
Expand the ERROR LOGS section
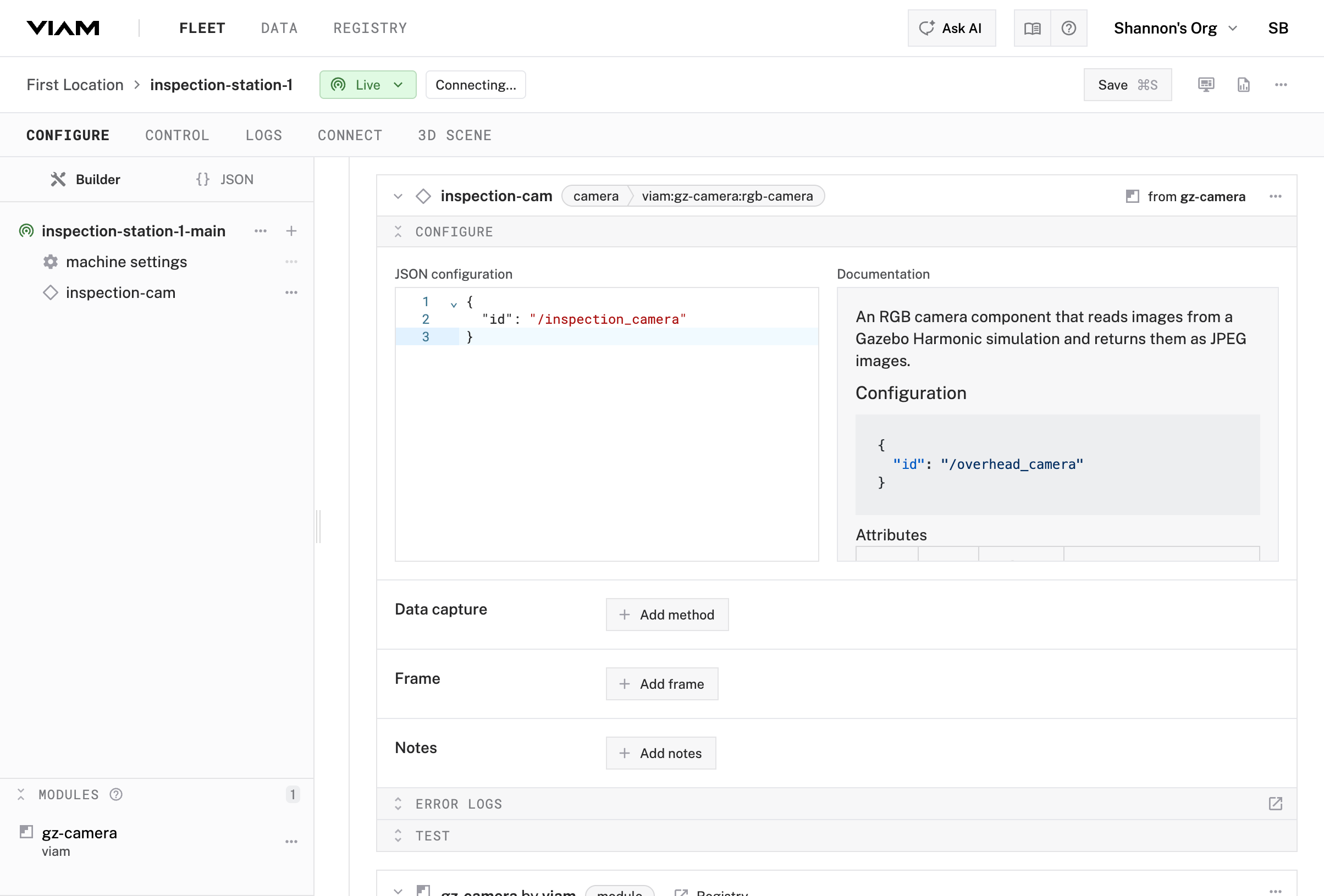[x=458, y=804]
